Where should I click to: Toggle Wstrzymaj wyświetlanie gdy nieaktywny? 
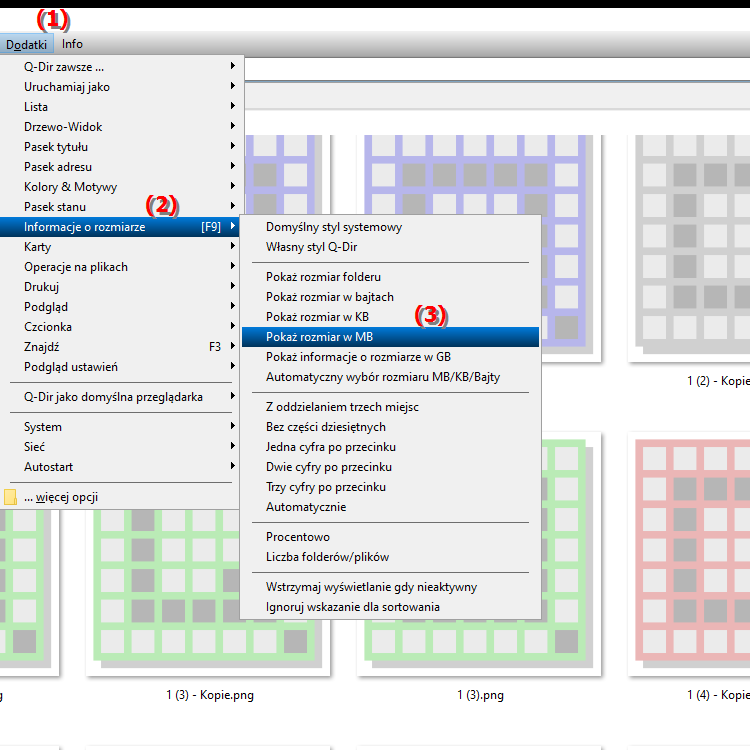point(390,587)
